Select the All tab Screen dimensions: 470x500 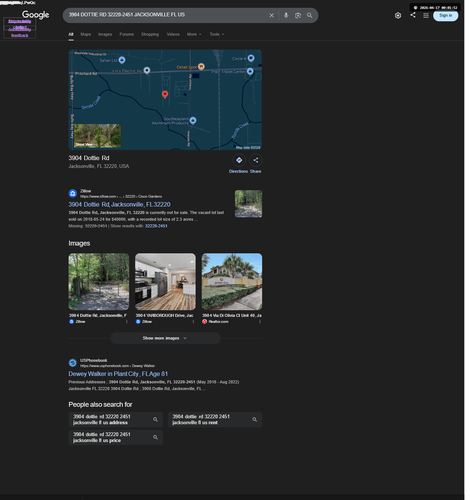coord(71,34)
